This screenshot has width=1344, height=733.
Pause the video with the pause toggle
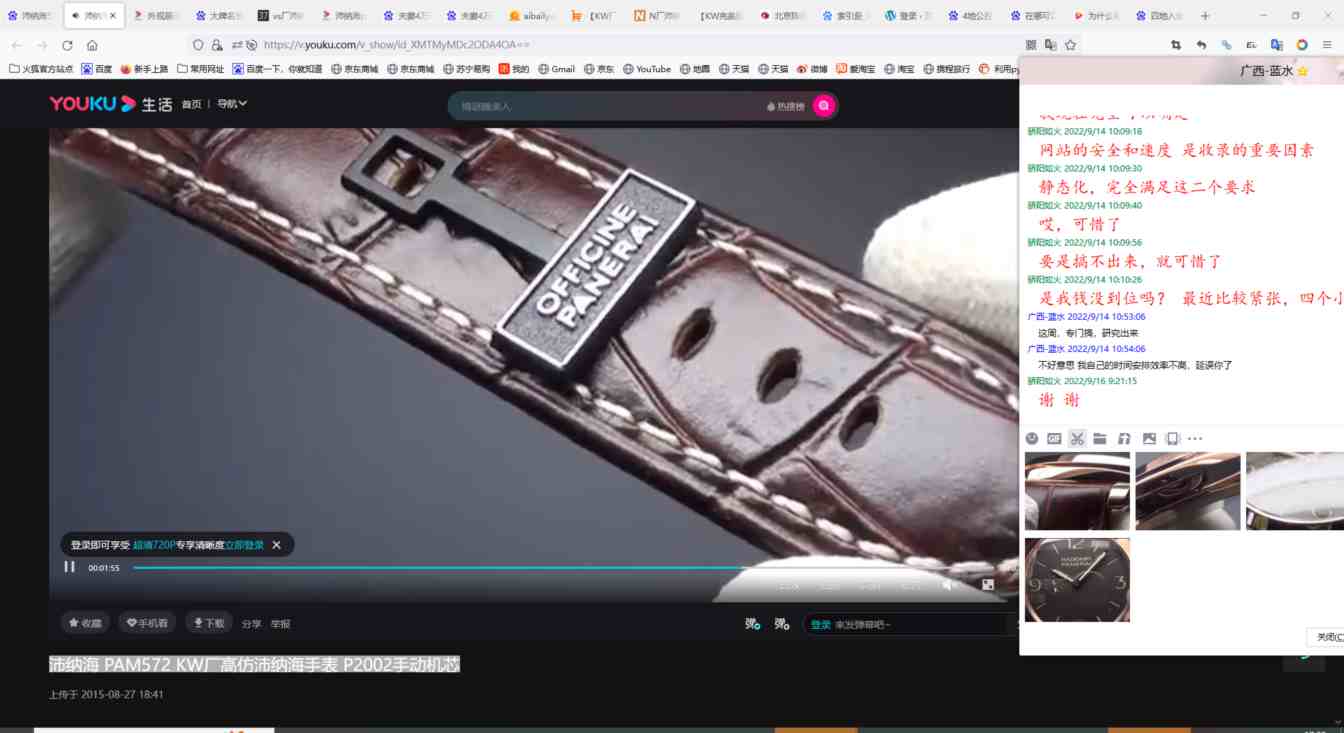[69, 566]
